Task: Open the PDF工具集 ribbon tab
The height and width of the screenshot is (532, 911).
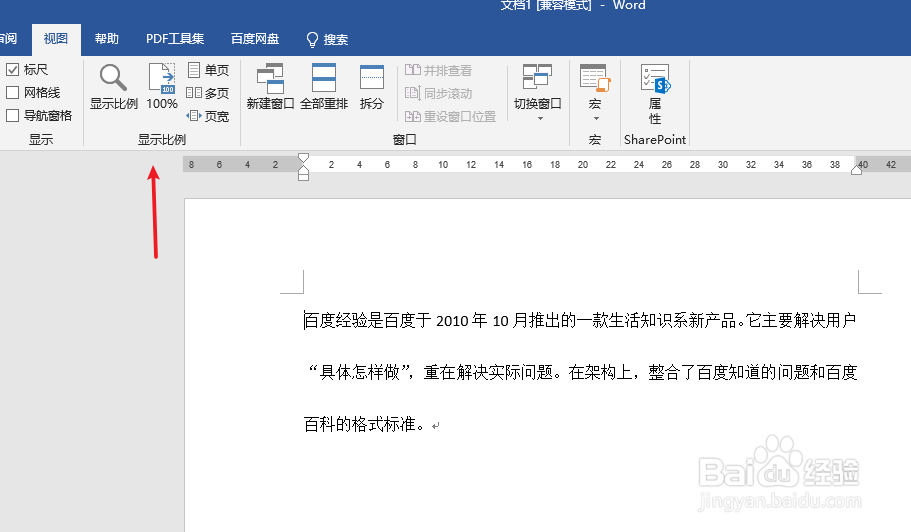Action: (x=175, y=39)
